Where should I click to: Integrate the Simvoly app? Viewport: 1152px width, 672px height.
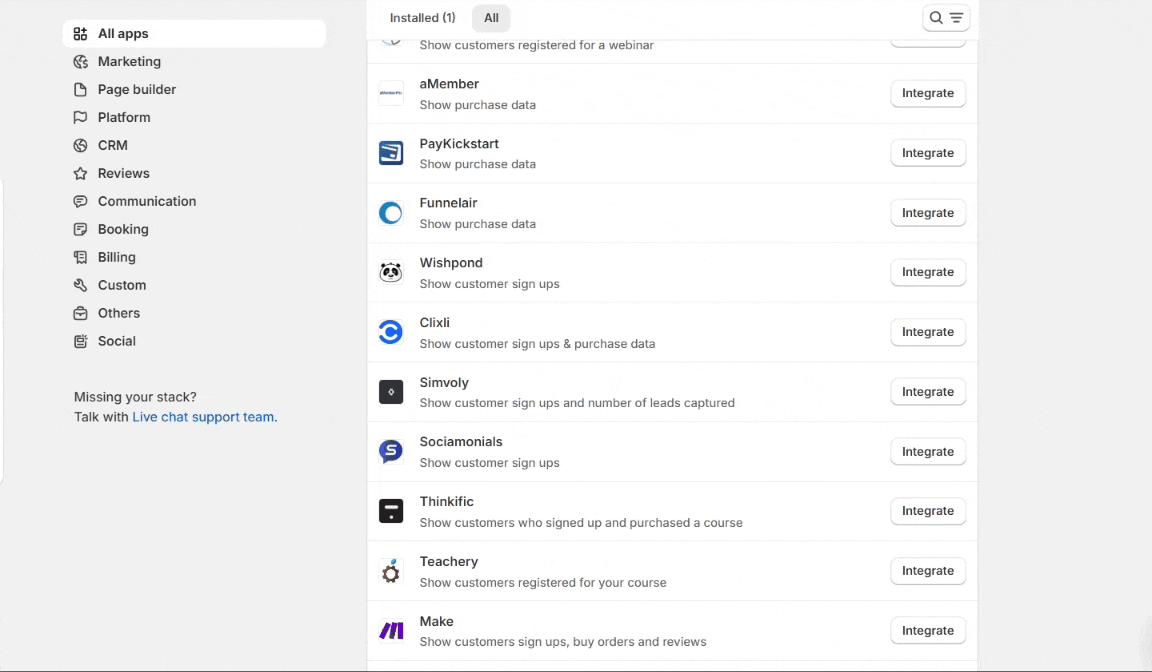pyautogui.click(x=928, y=392)
